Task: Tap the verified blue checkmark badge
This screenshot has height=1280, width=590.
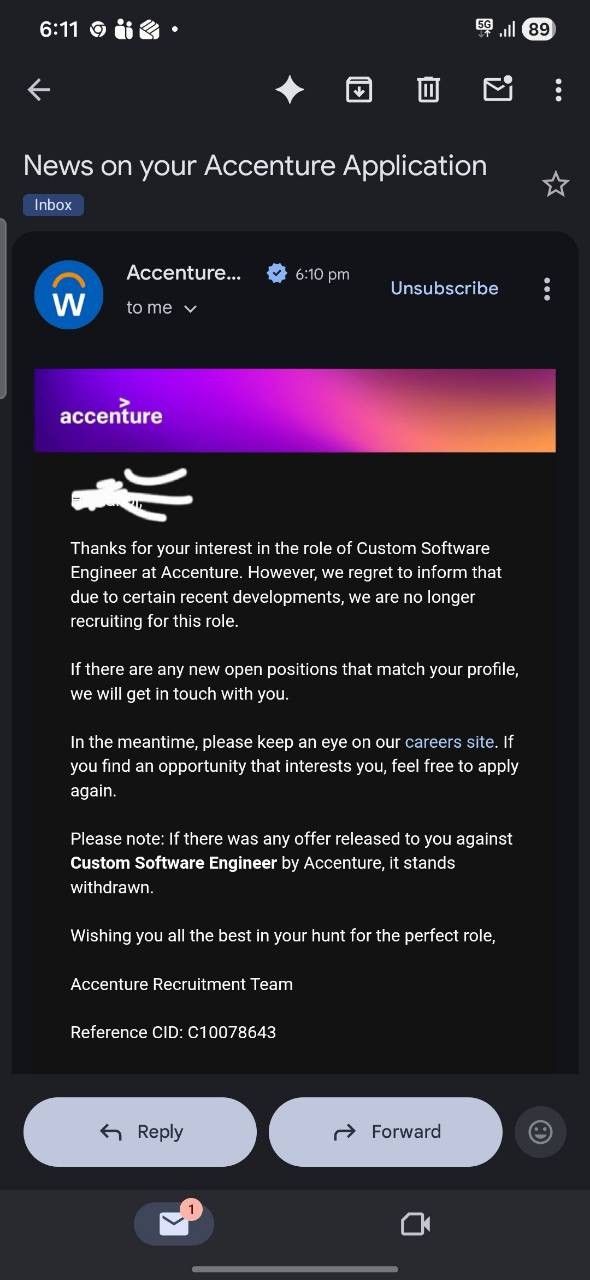Action: click(x=277, y=273)
